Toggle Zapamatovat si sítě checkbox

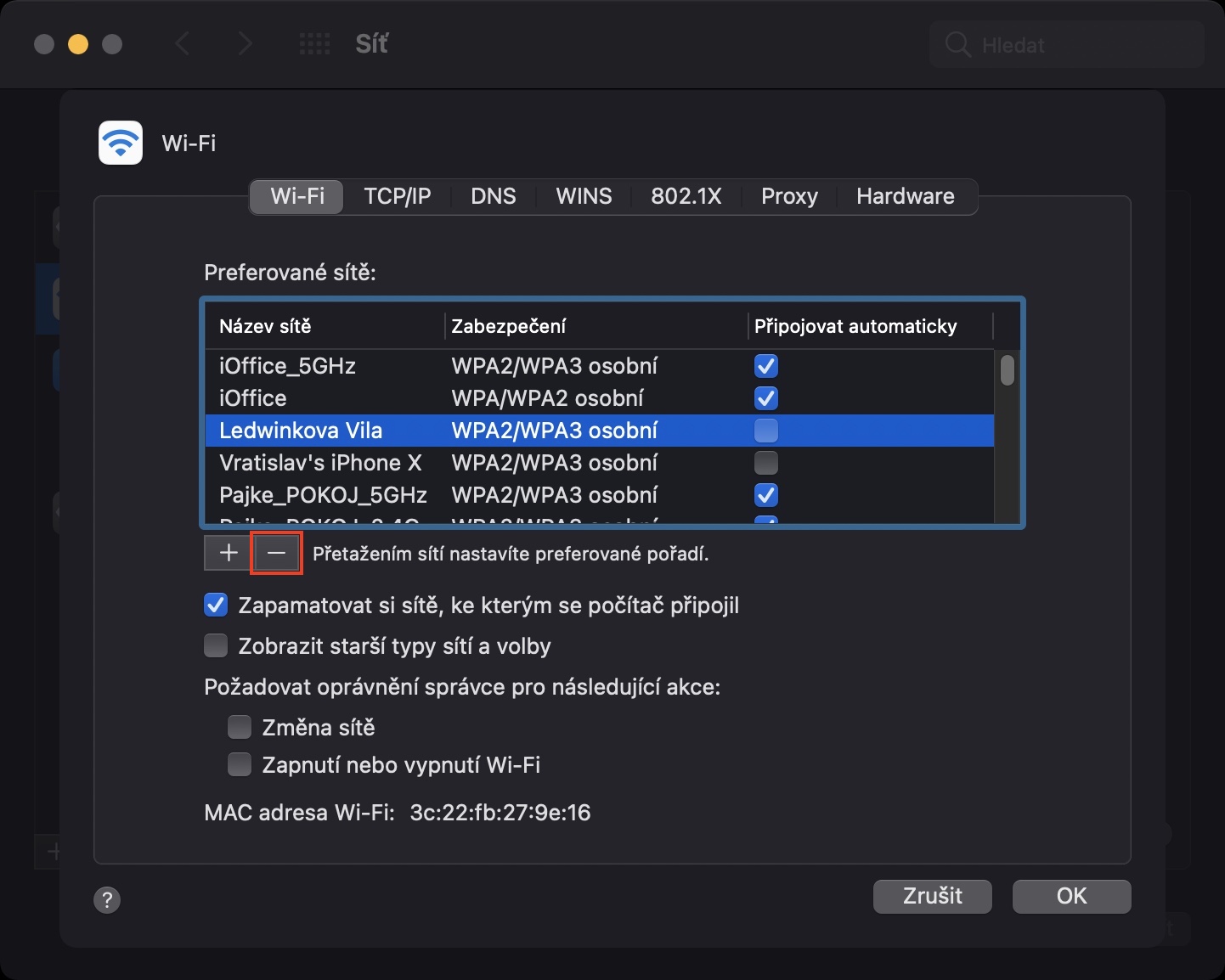(216, 605)
